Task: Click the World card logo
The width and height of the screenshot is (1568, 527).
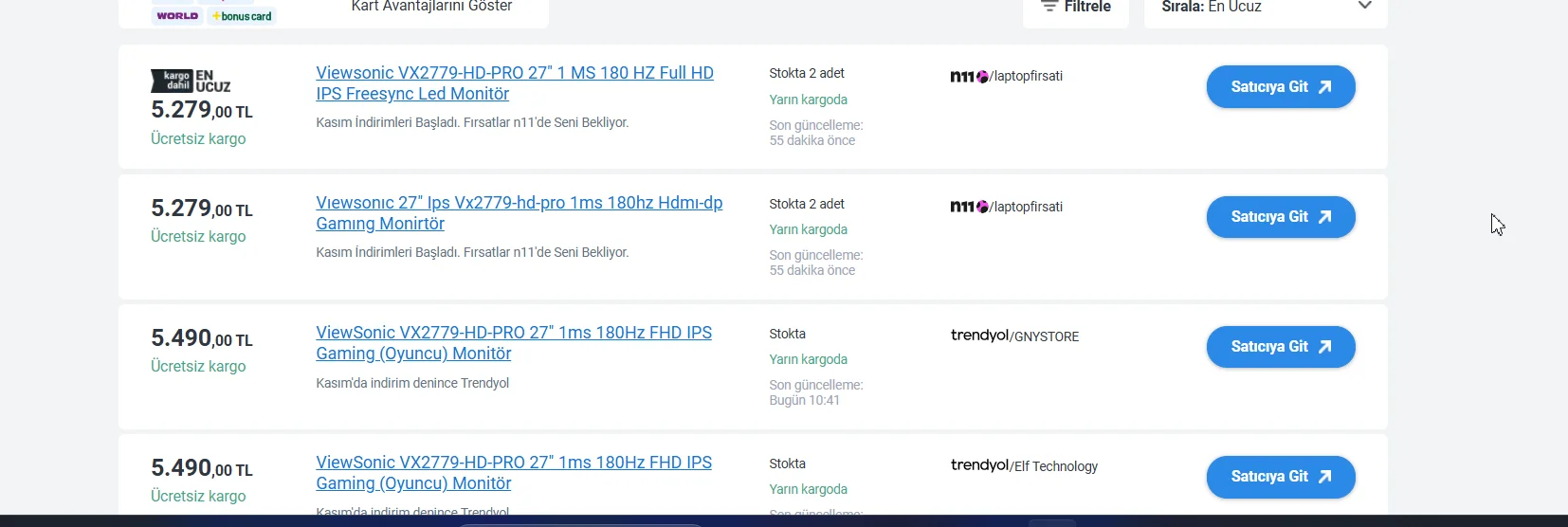Action: pyautogui.click(x=177, y=16)
